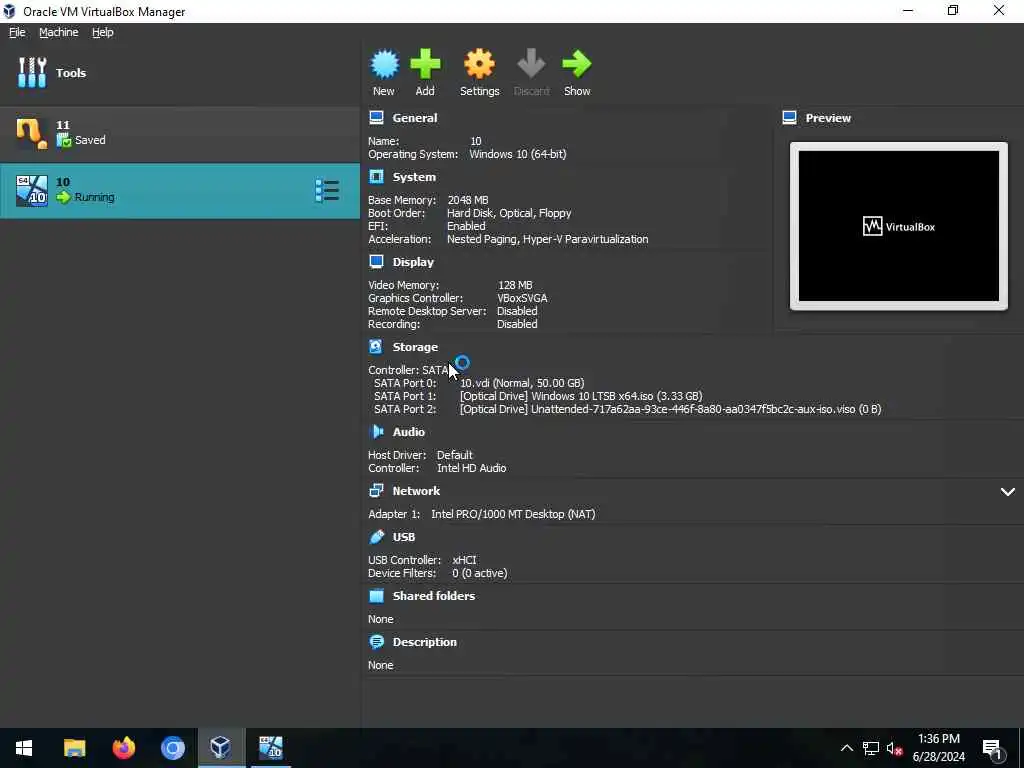The width and height of the screenshot is (1024, 768).
Task: Click the green Add machine icon
Action: click(x=425, y=64)
